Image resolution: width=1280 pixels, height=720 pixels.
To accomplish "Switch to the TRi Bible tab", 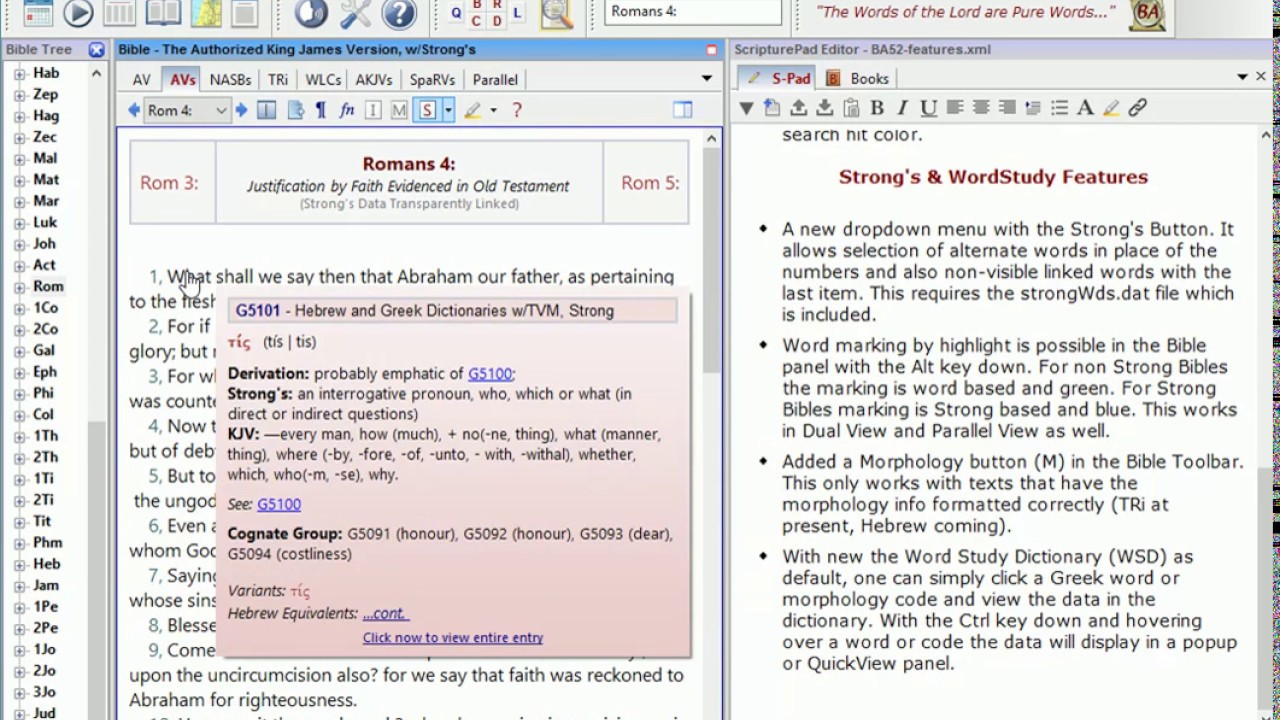I will [278, 80].
